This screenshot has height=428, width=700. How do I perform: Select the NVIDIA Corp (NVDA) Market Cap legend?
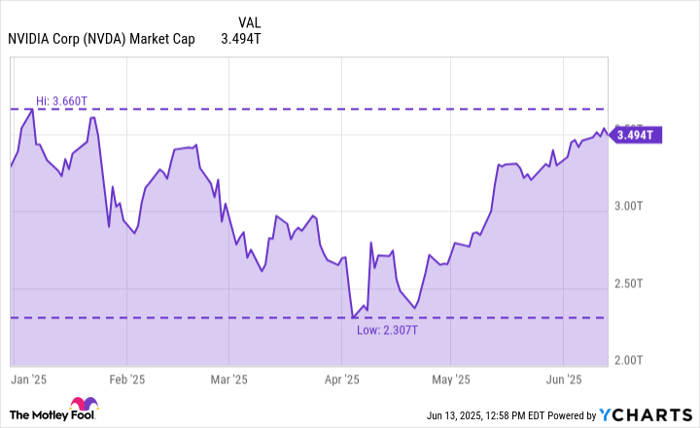101,40
